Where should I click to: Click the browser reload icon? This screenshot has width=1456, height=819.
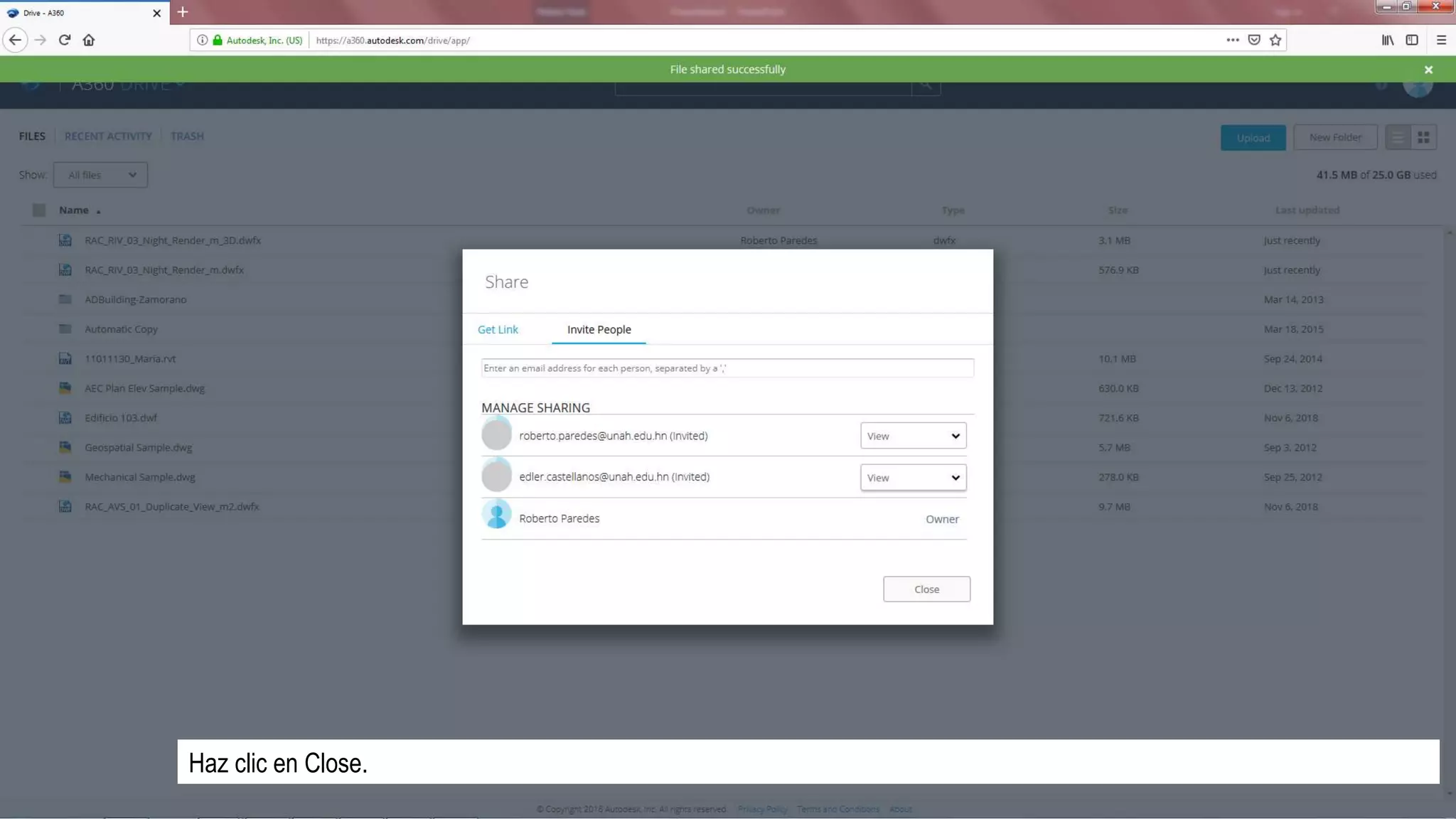tap(65, 40)
